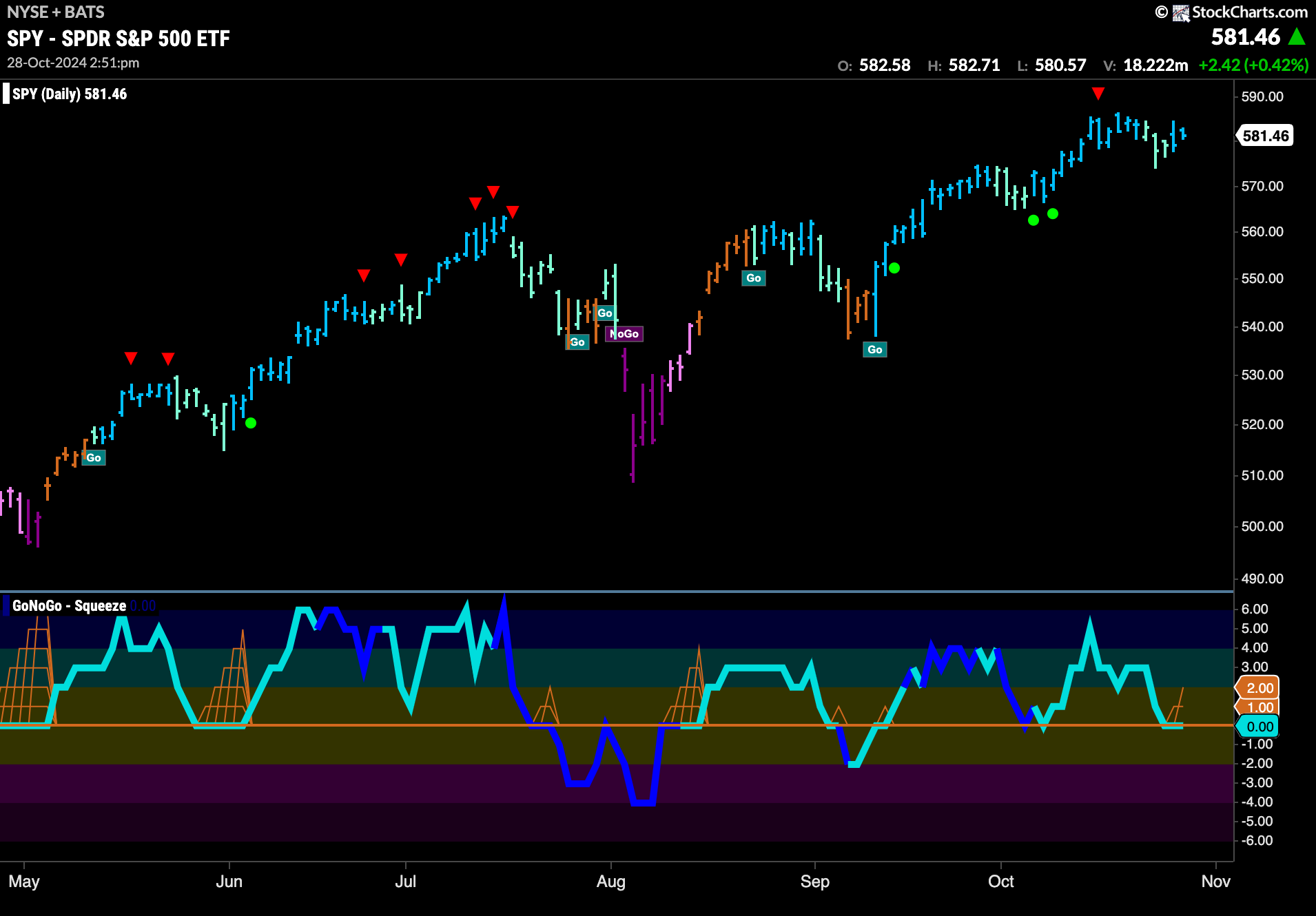Click the GoNoGo - Squeeze panel label
Image resolution: width=1316 pixels, height=916 pixels.
(x=69, y=605)
